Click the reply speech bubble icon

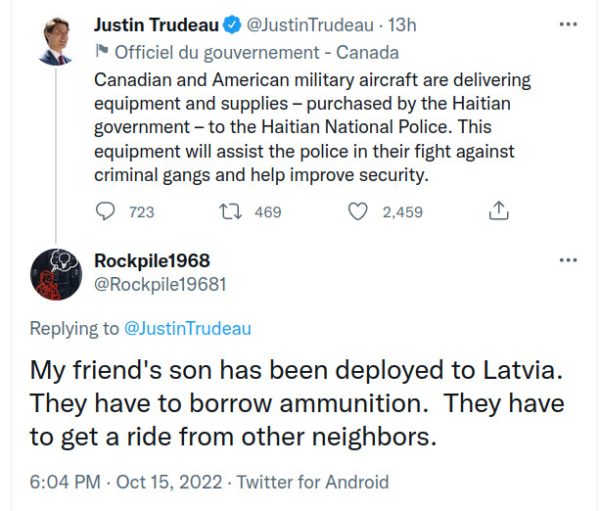[x=105, y=211]
